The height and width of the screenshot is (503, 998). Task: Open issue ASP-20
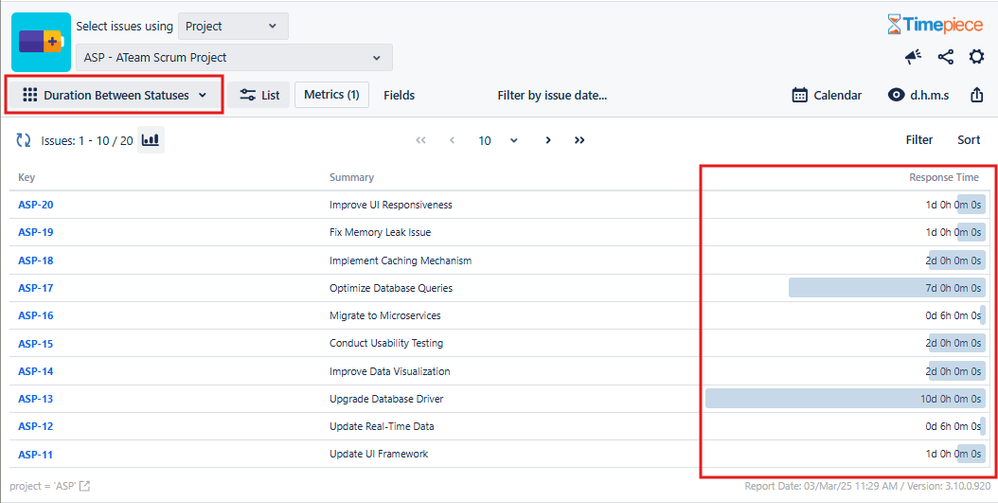point(36,205)
